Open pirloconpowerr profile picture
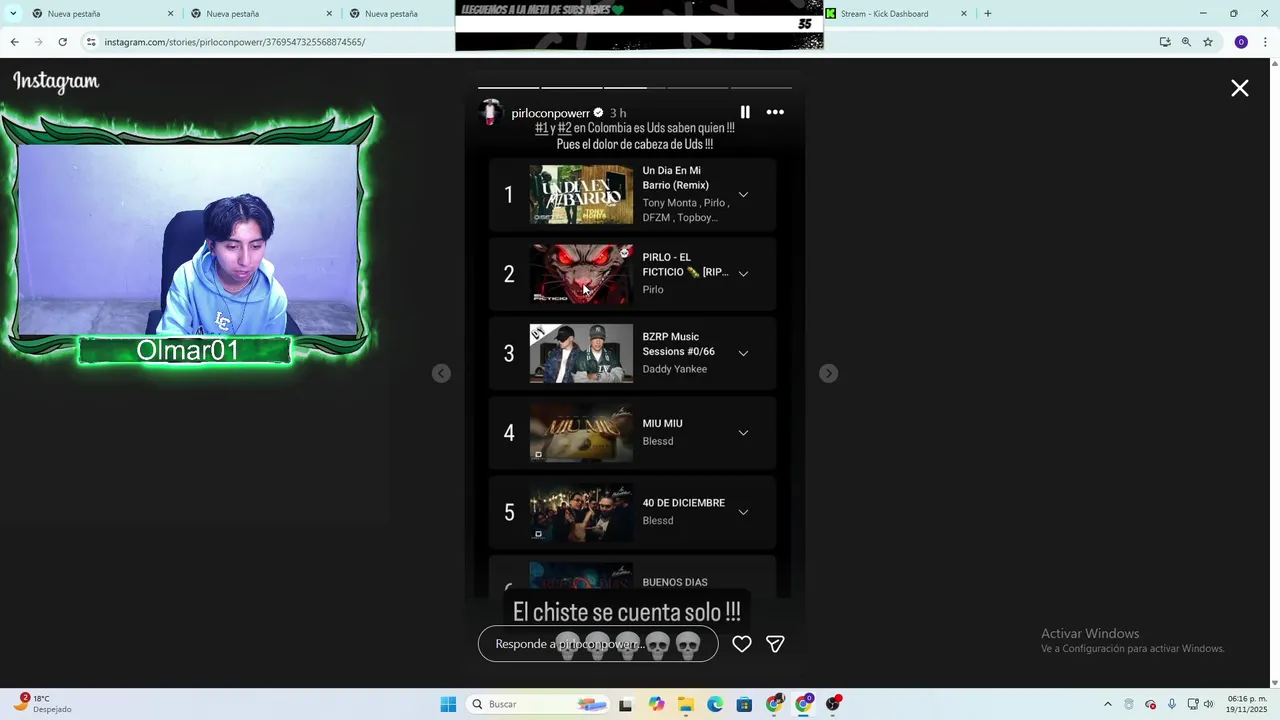Screen dimensions: 1280x720 click(x=491, y=112)
